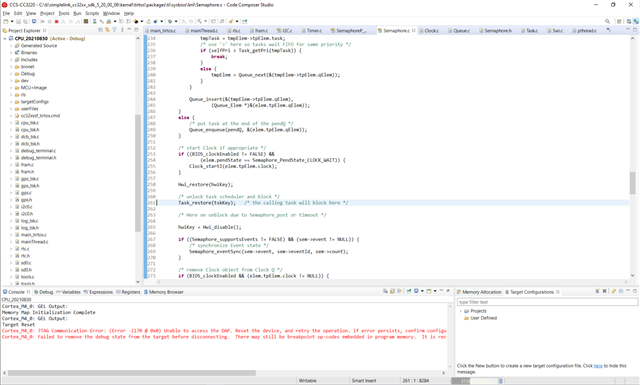Click the type filter text field

[x=547, y=302]
